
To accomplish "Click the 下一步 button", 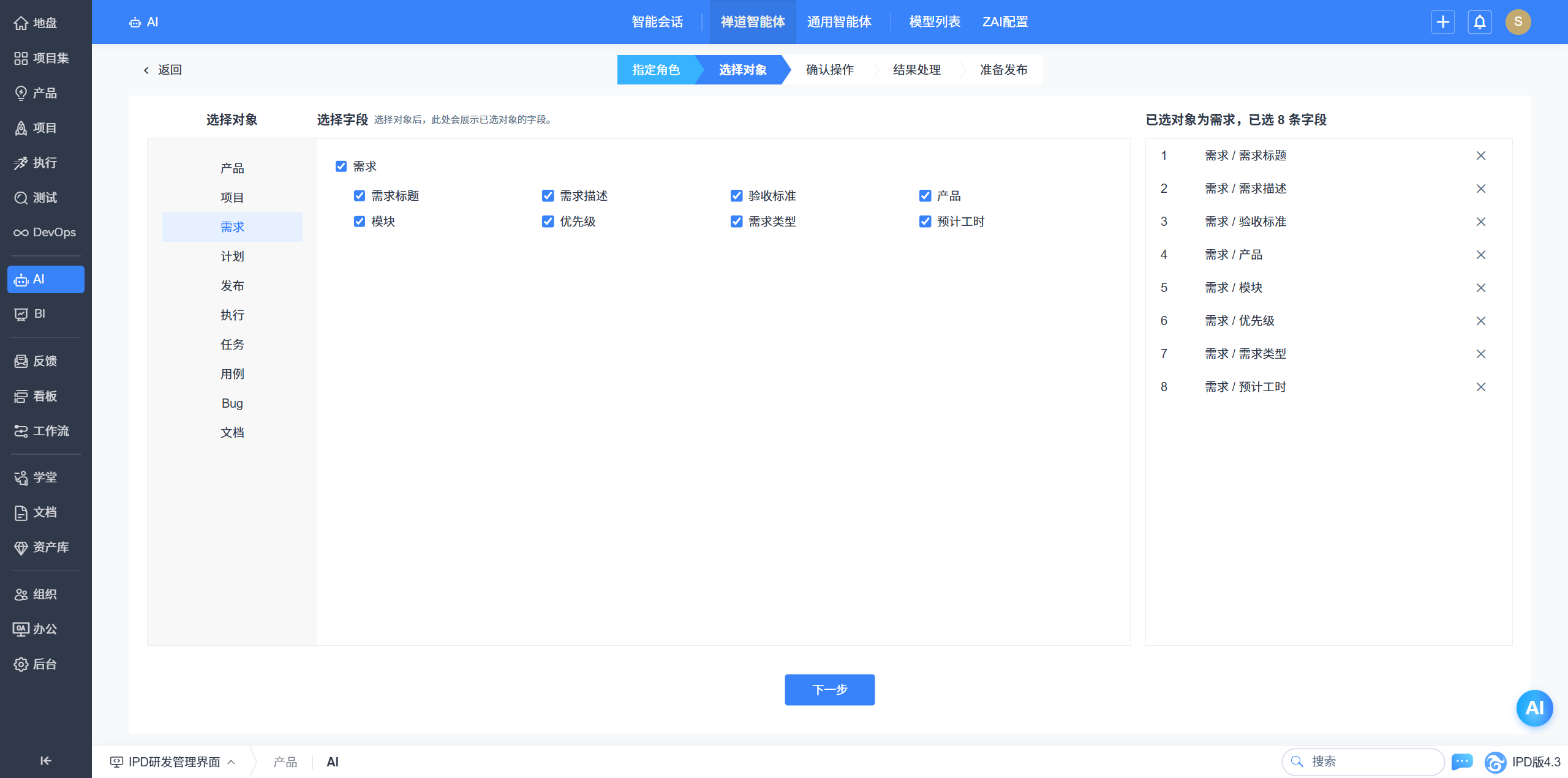I will tap(829, 689).
